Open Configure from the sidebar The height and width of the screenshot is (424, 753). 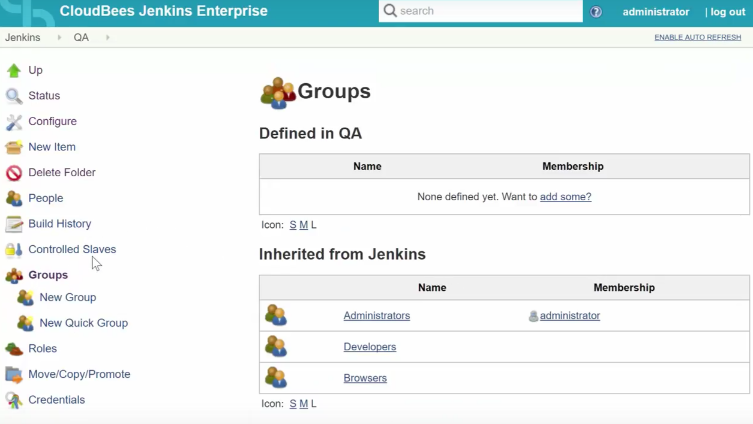pyautogui.click(x=52, y=121)
